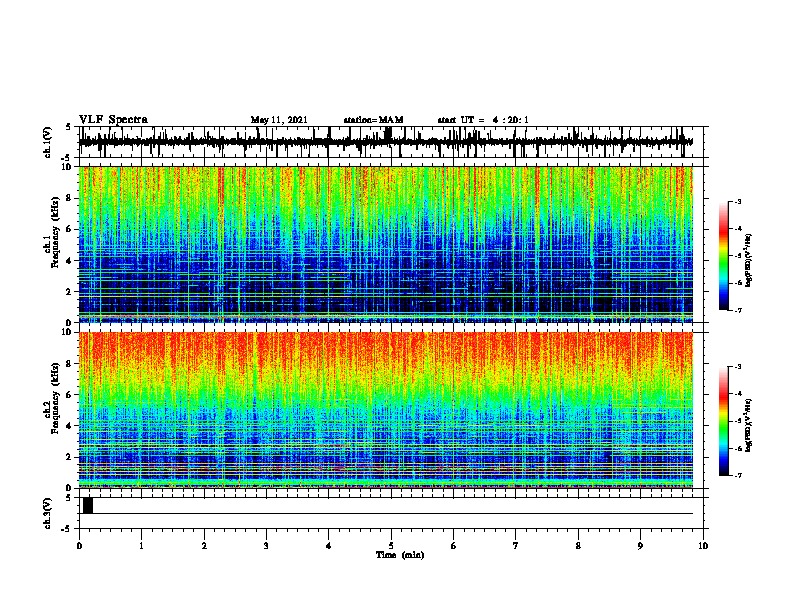The image size is (792, 612).
Task: Click the "8" tick on the time axis
Action: click(x=578, y=546)
